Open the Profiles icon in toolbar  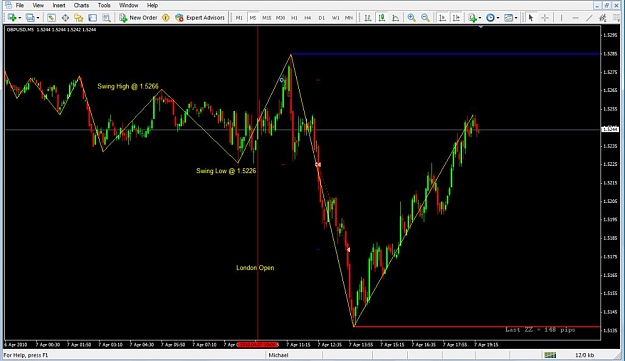(30, 18)
